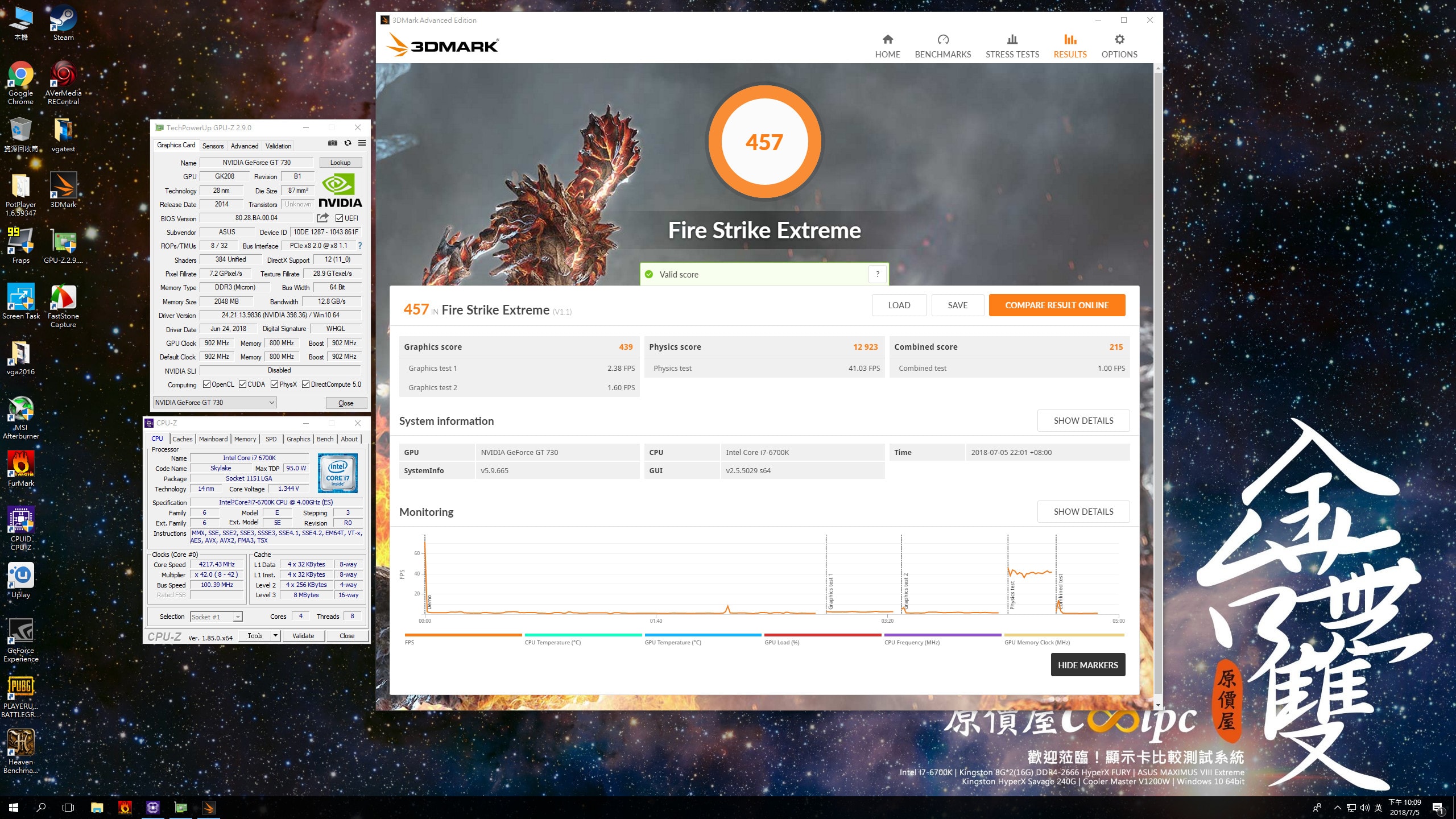Open the Steam desktop shortcut

coord(63,23)
